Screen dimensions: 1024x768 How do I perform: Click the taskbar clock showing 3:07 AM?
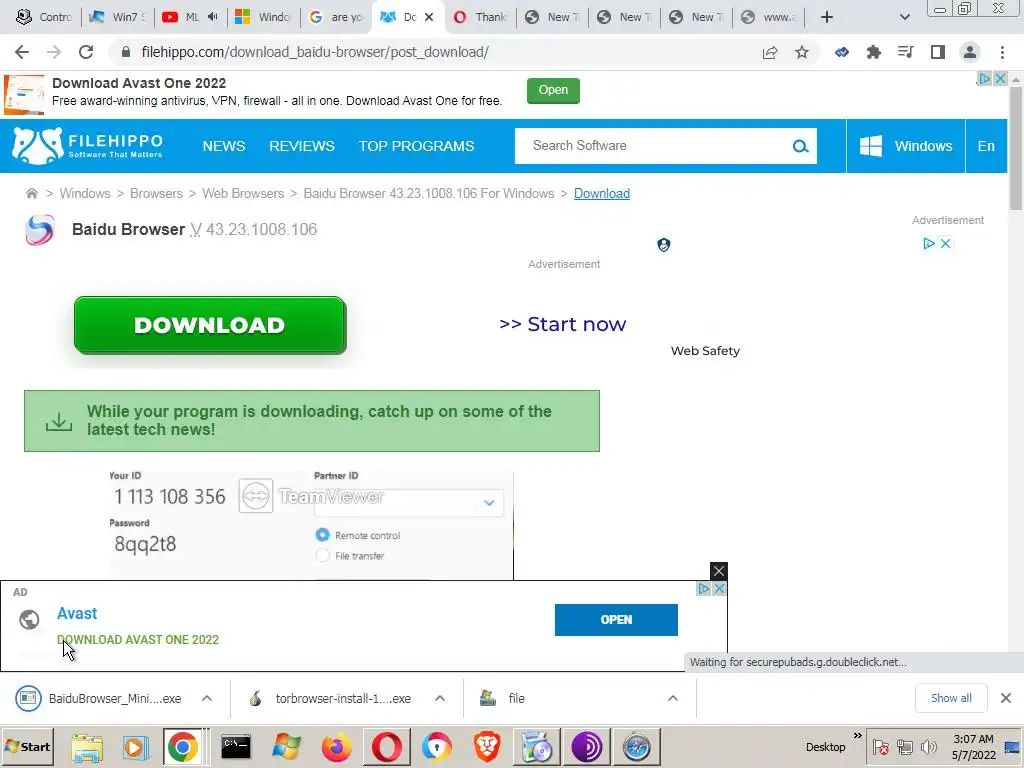tap(973, 746)
